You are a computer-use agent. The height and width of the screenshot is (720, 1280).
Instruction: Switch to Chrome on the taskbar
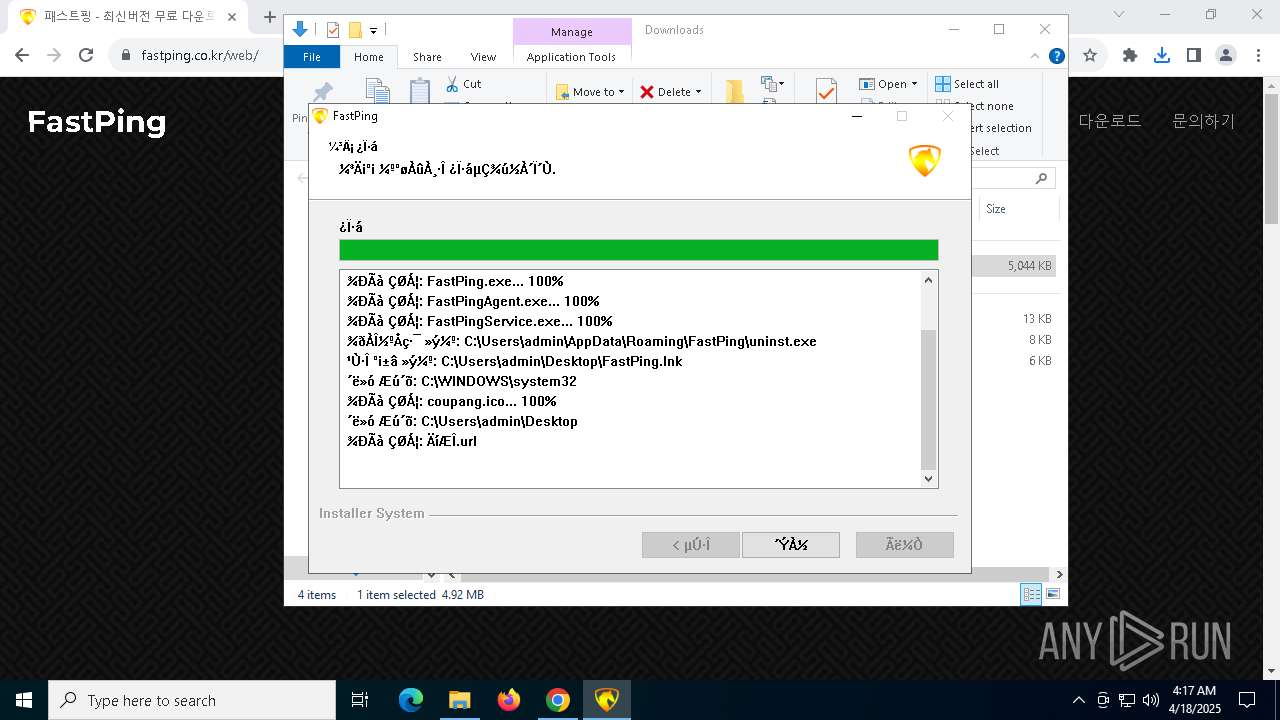click(558, 700)
